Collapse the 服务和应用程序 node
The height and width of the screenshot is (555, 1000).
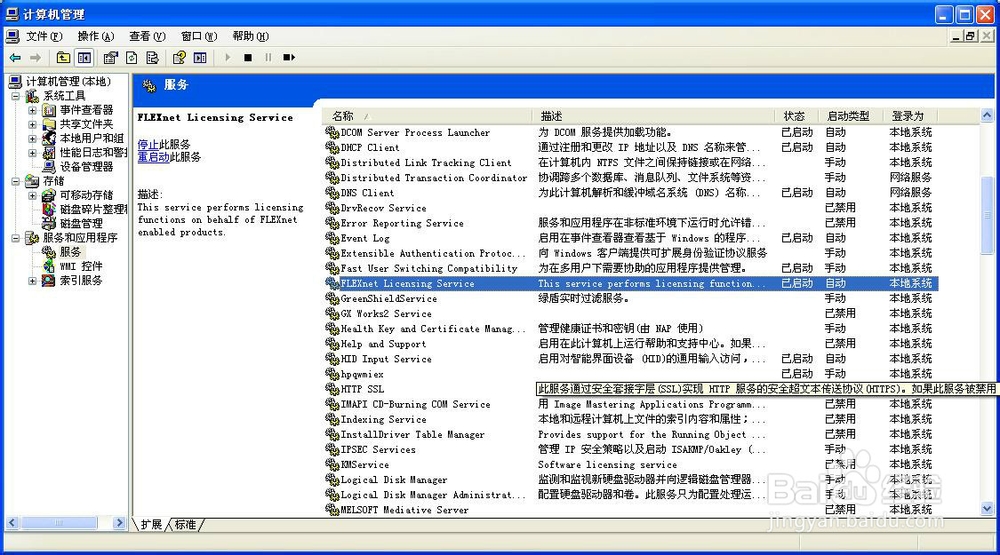tap(15, 238)
